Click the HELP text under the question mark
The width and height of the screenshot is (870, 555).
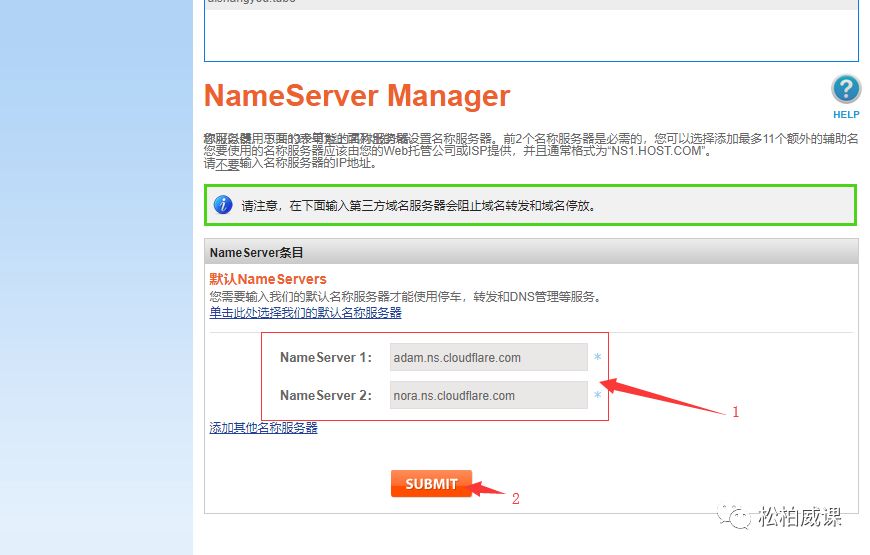[846, 115]
